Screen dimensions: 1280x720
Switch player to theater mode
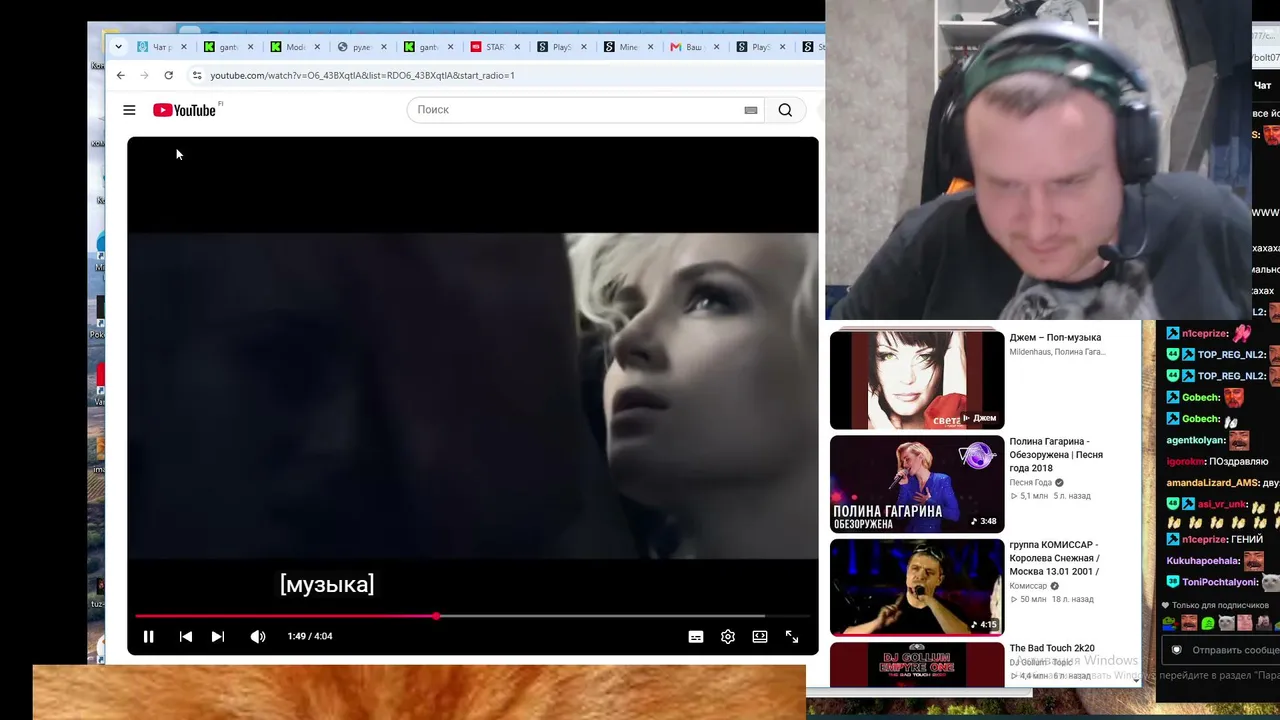760,636
